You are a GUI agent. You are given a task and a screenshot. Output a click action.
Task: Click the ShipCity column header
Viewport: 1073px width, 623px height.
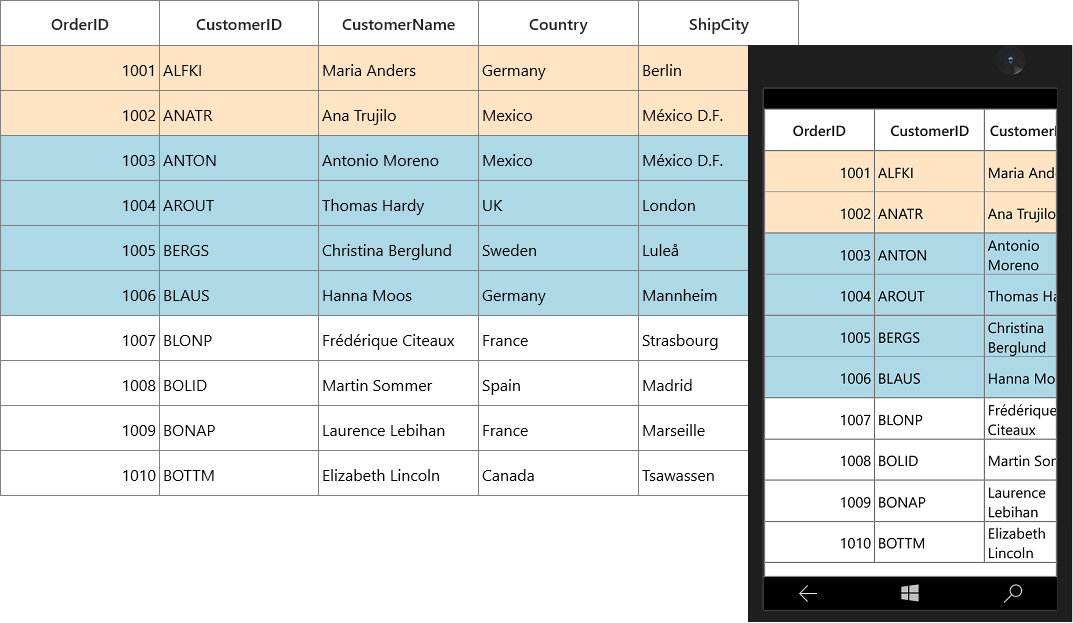pos(719,24)
